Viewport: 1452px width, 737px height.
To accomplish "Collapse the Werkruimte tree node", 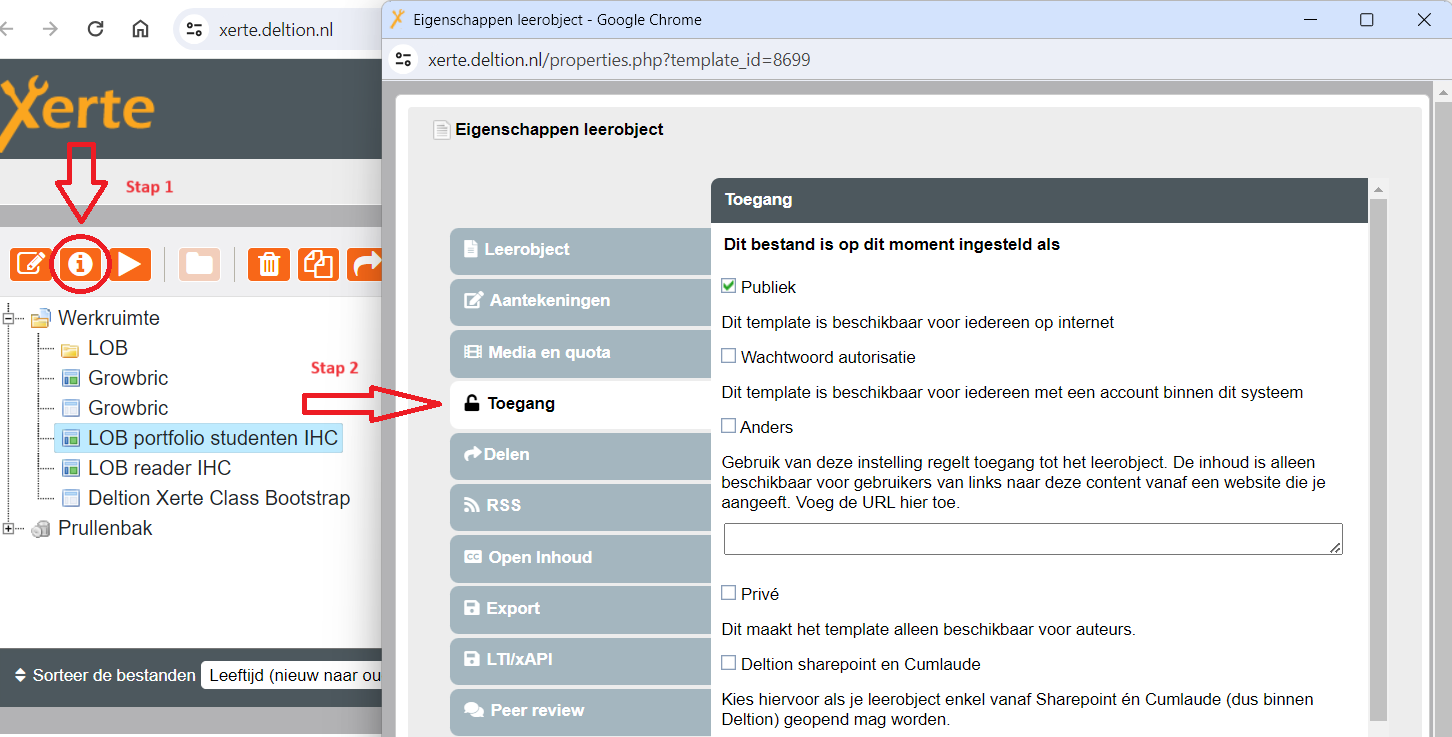I will (x=9, y=319).
